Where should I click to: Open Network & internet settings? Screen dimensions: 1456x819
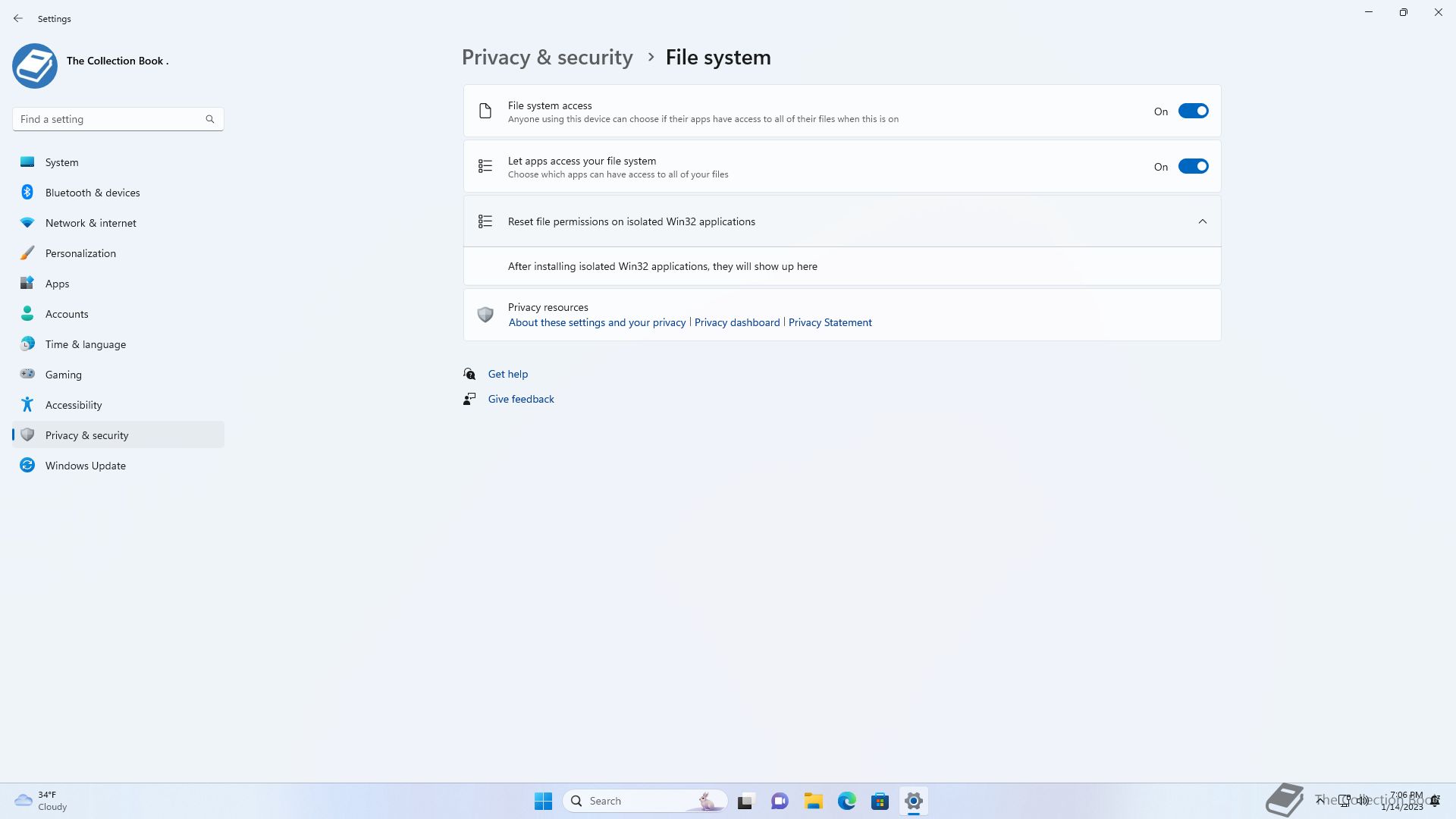point(118,223)
